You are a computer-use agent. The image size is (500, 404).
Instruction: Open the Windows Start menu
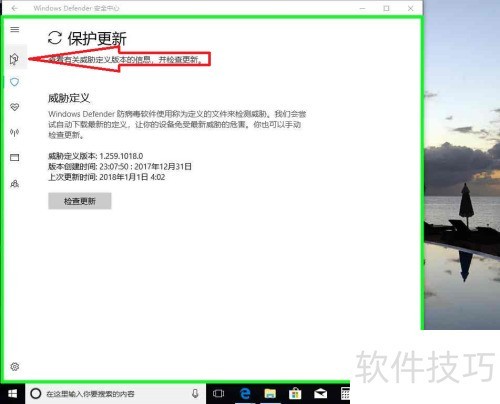click(x=12, y=394)
